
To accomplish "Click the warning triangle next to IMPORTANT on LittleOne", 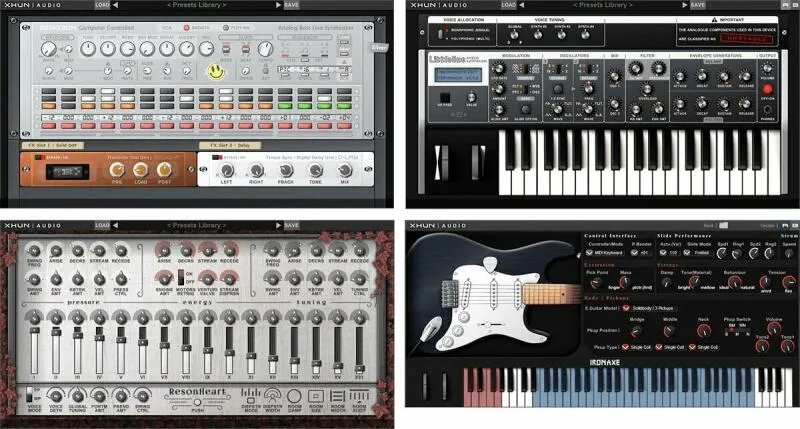I will click(714, 19).
